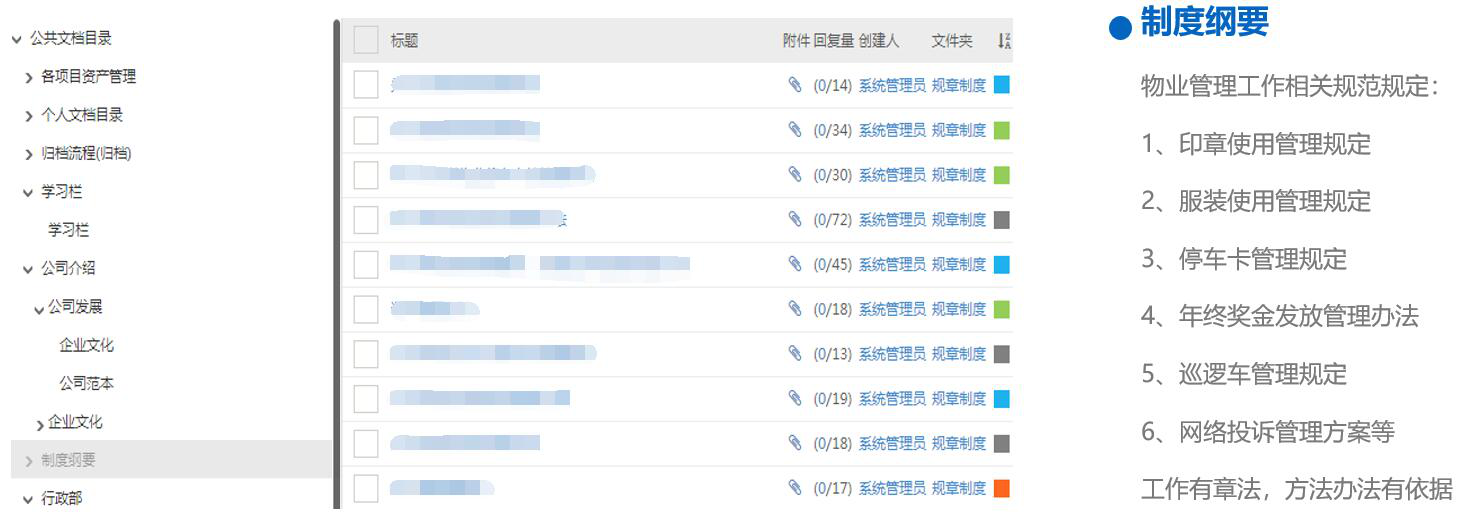Open the attachment icon in the (0/72) row
The height and width of the screenshot is (514, 1465).
pos(795,219)
